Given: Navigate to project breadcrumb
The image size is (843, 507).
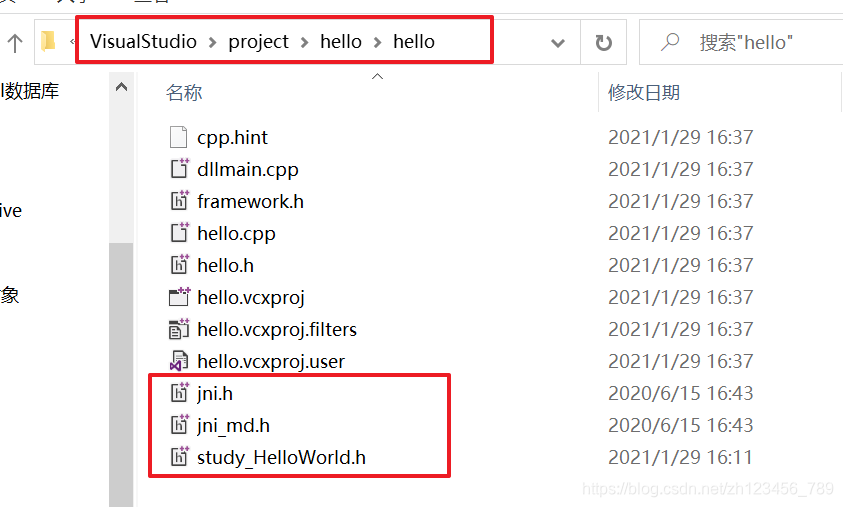Looking at the screenshot, I should point(259,42).
